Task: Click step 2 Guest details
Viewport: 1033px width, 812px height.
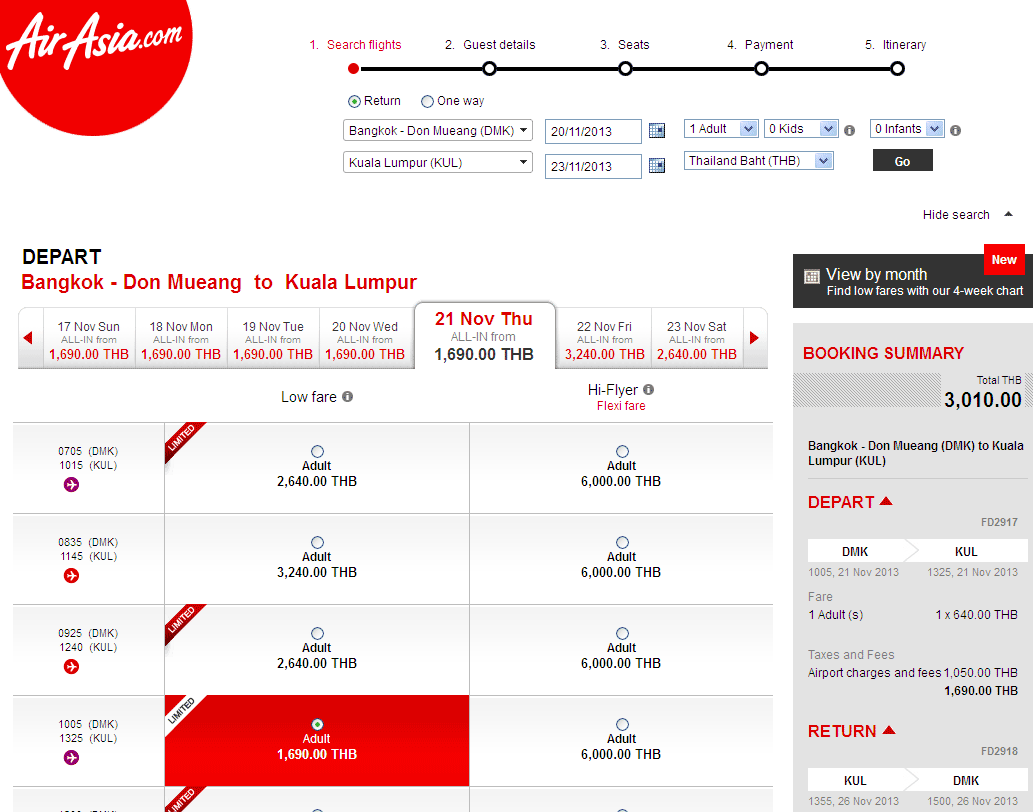Action: click(x=489, y=45)
